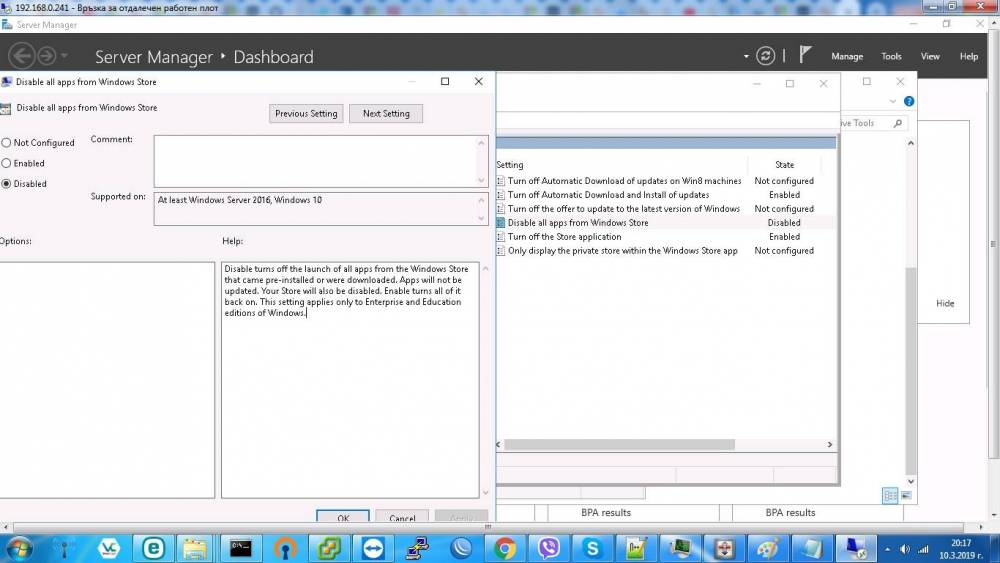Expand chevron beside blue help icon
This screenshot has width=1000, height=563.
click(x=893, y=101)
